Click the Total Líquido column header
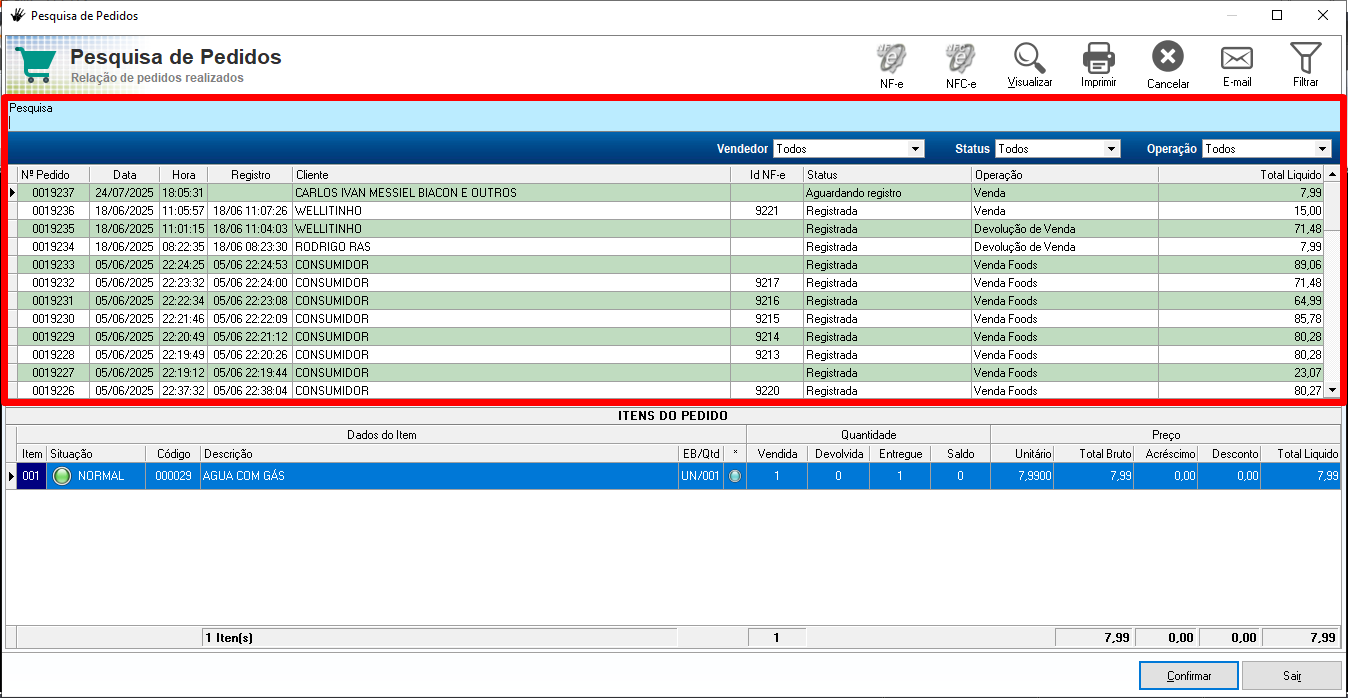Screen dimensions: 1348x698 [x=1240, y=175]
